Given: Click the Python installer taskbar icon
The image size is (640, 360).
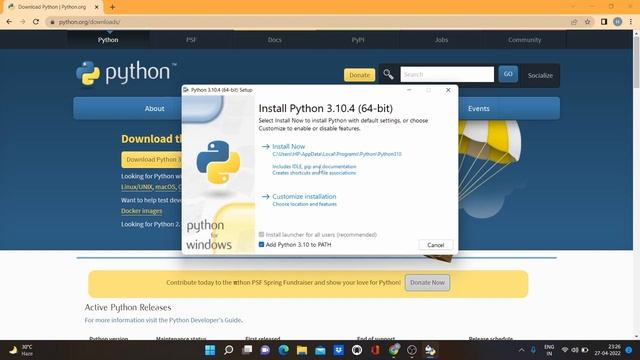Looking at the screenshot, I should click(x=430, y=350).
